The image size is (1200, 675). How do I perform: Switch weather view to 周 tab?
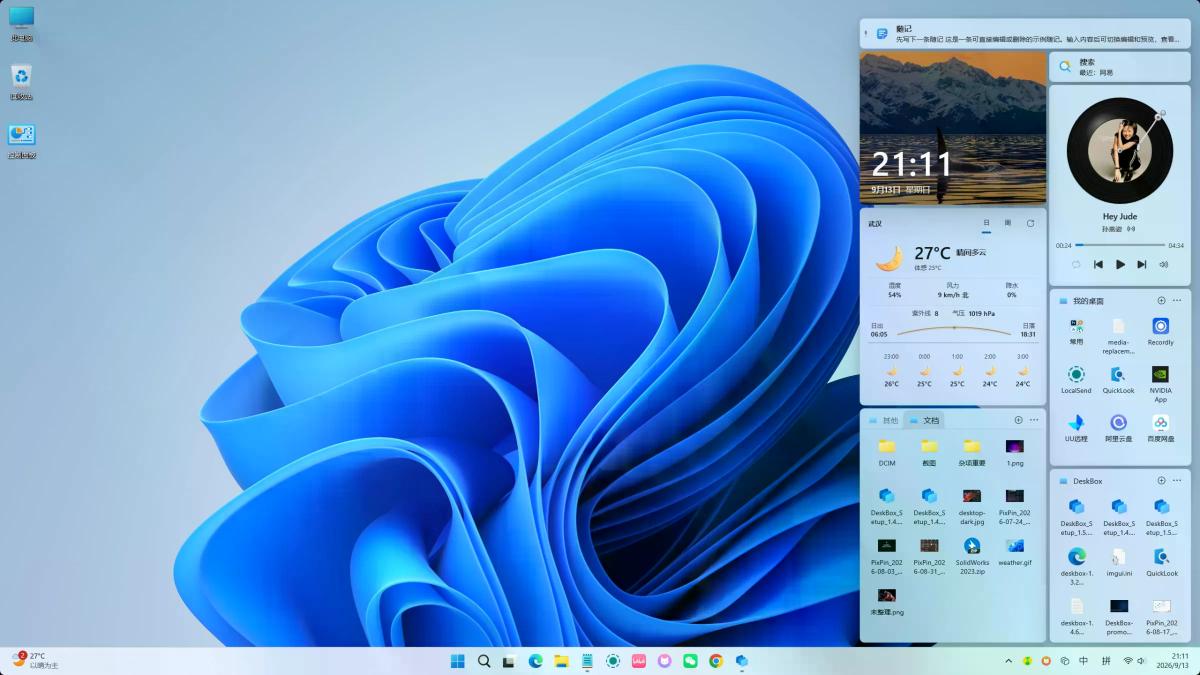(1008, 223)
